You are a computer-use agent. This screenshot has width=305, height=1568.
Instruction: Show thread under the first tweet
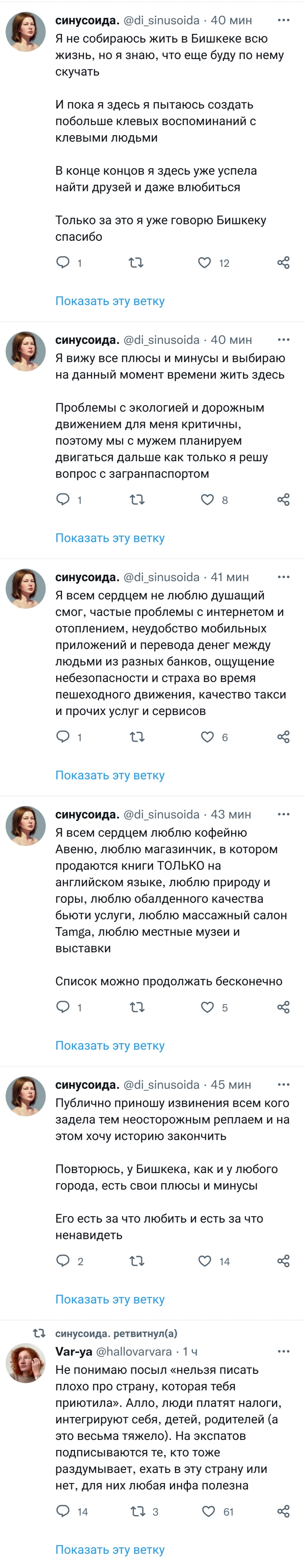click(x=110, y=301)
